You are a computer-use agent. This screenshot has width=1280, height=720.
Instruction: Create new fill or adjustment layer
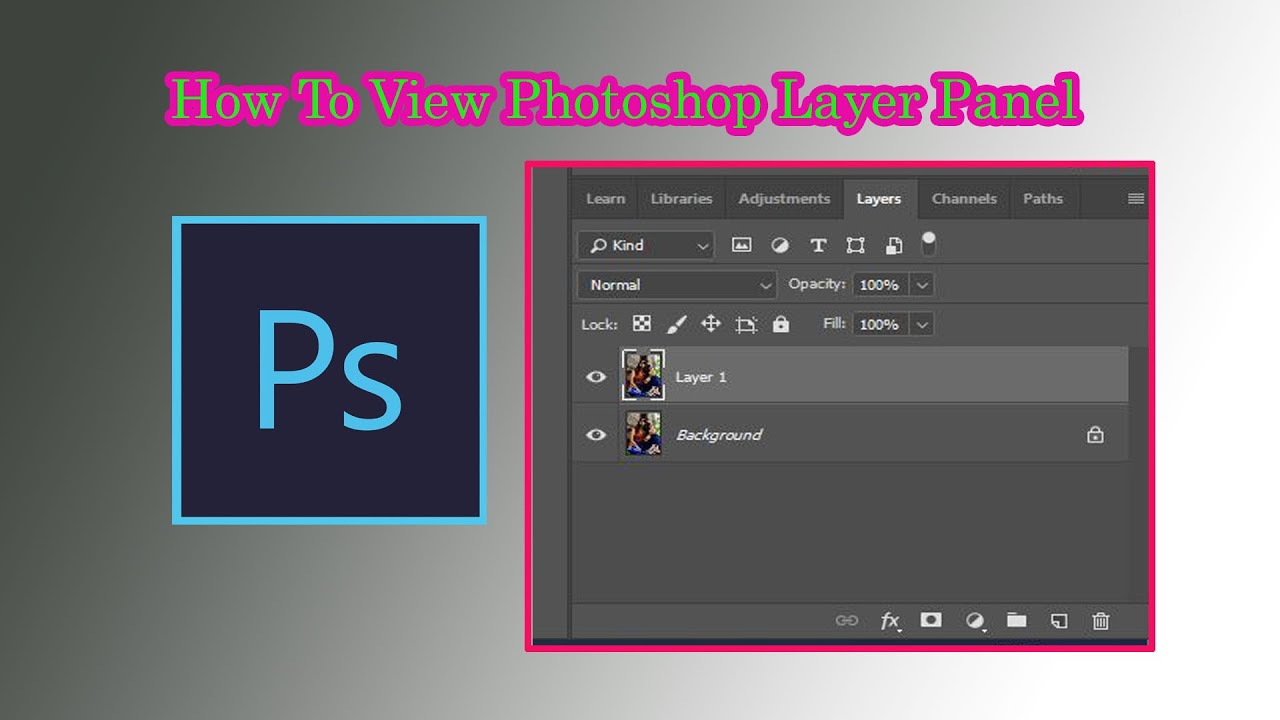(975, 621)
